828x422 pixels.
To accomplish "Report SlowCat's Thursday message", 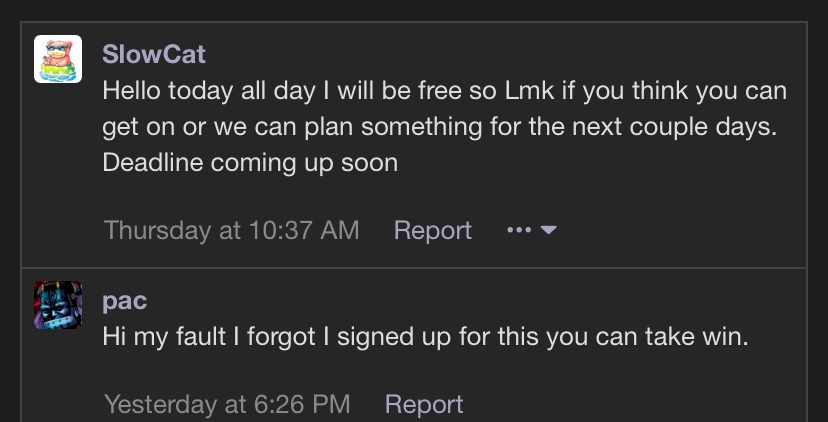I will tap(432, 230).
